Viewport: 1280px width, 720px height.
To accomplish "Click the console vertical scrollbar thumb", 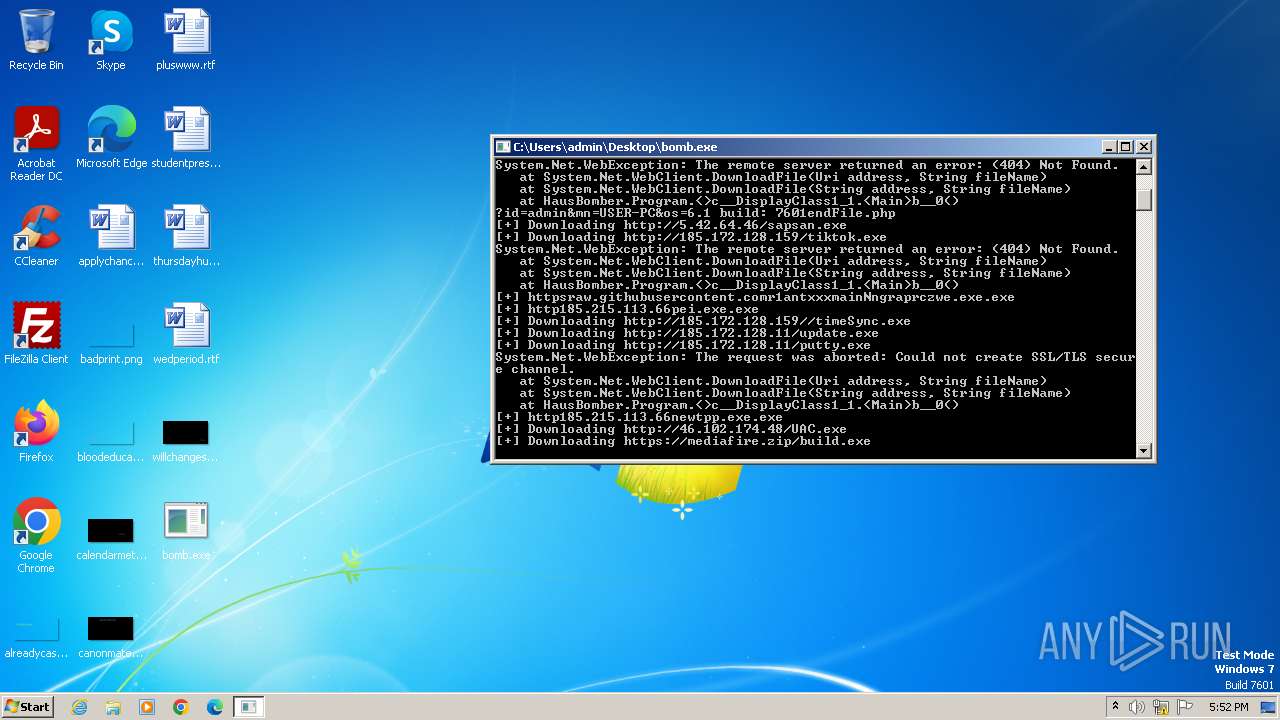I will pos(1144,200).
